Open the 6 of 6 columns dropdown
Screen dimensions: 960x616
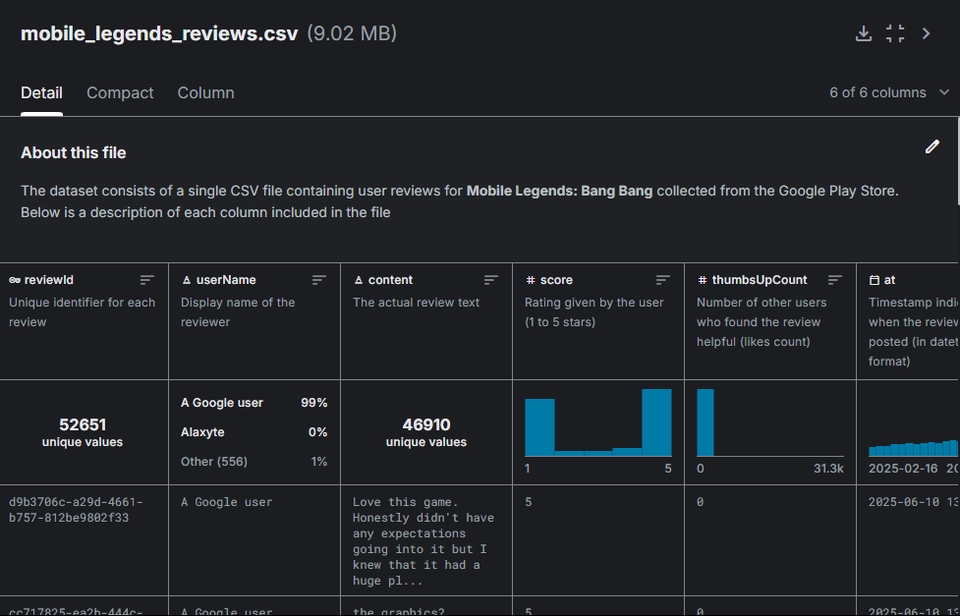coord(889,92)
